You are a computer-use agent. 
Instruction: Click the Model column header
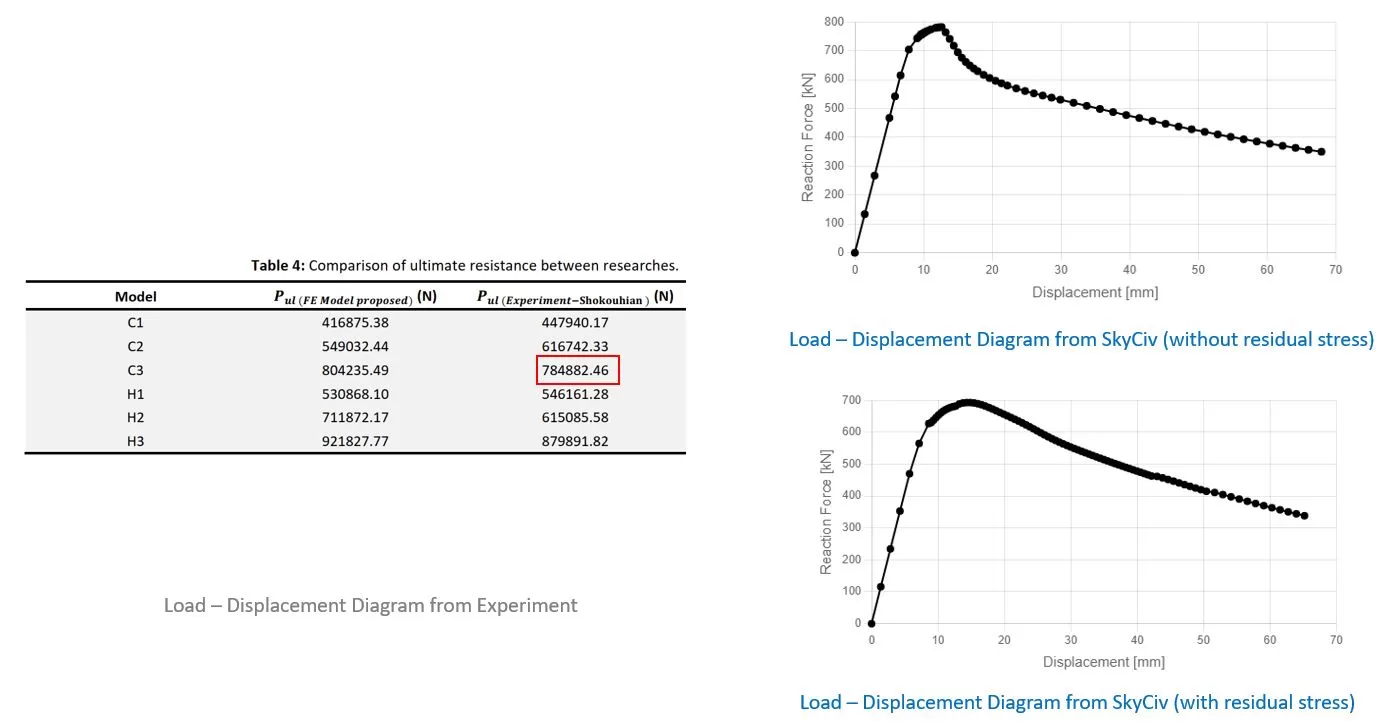136,296
